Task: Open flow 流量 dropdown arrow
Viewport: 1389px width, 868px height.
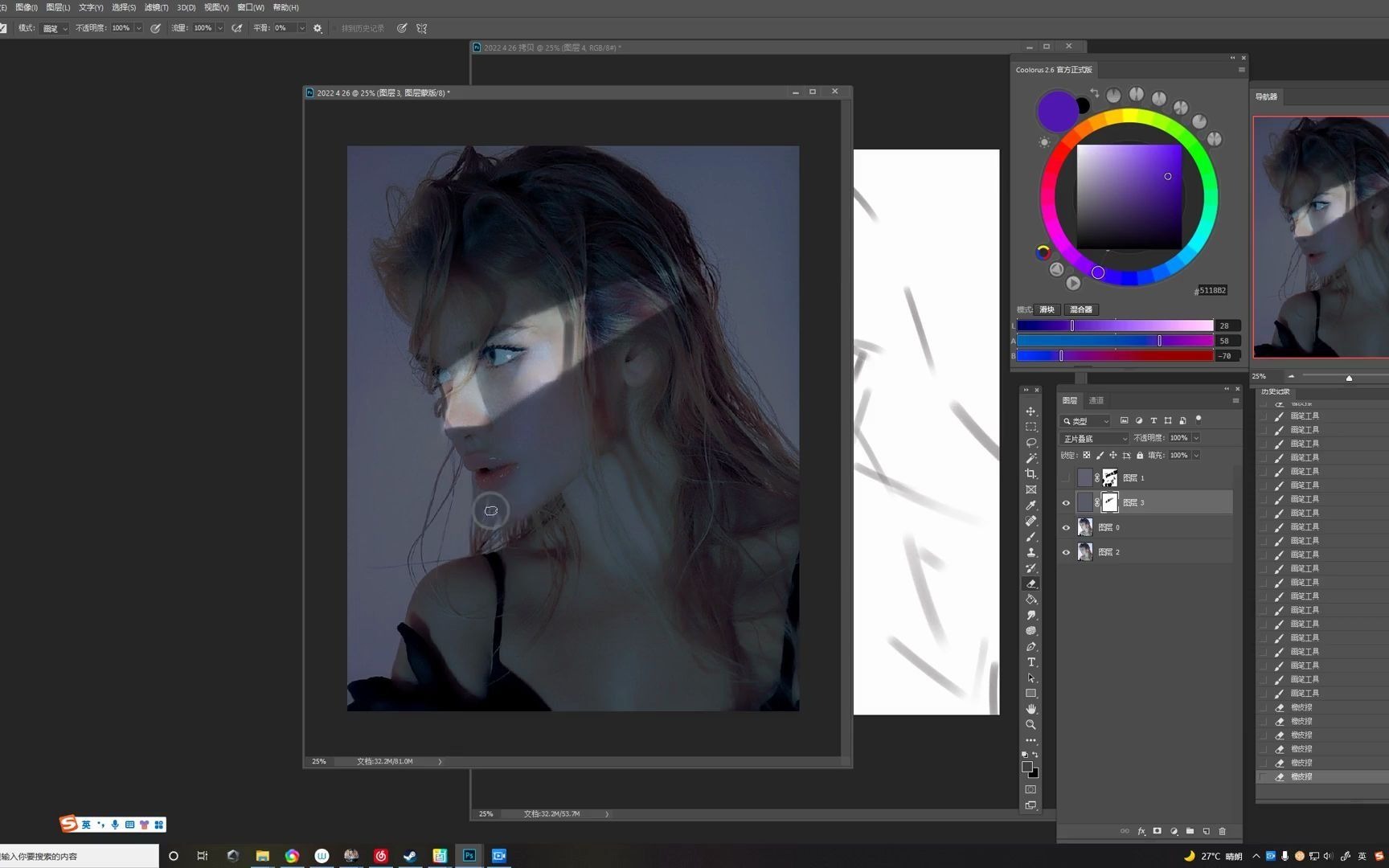Action: click(219, 28)
